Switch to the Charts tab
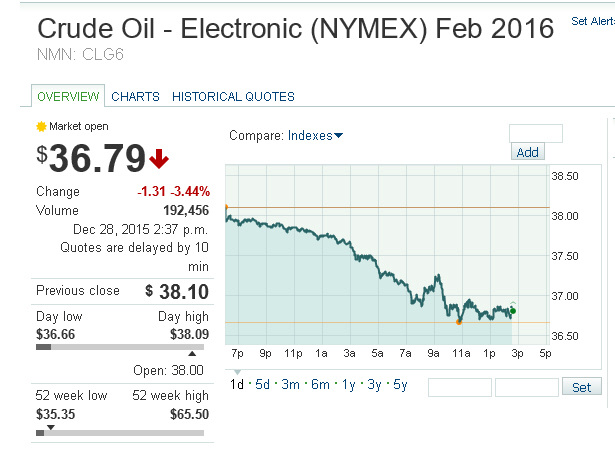Viewport: 615px width, 450px height. click(x=135, y=97)
